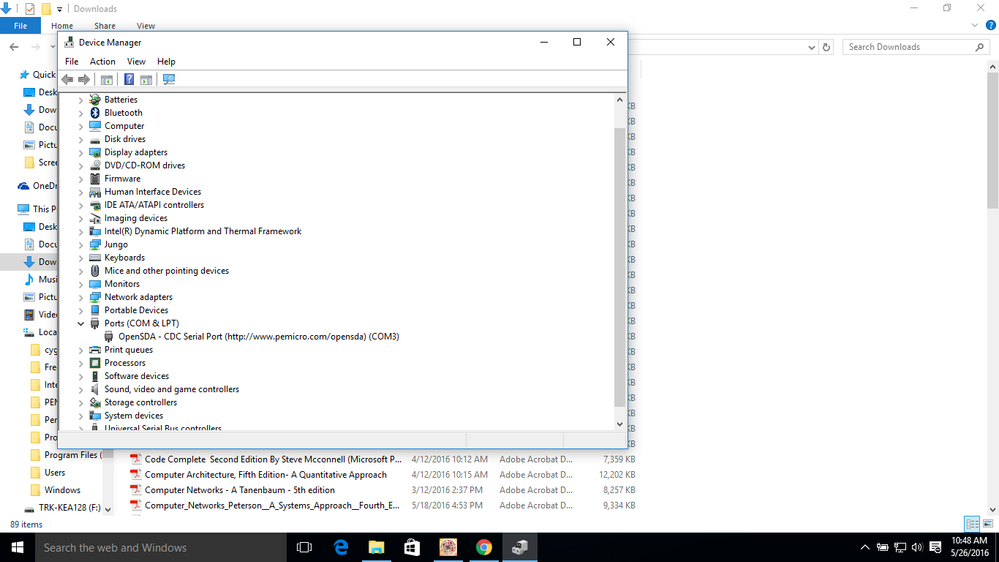Click the Scan for hardware changes toolbar icon
999x562 pixels.
click(169, 80)
